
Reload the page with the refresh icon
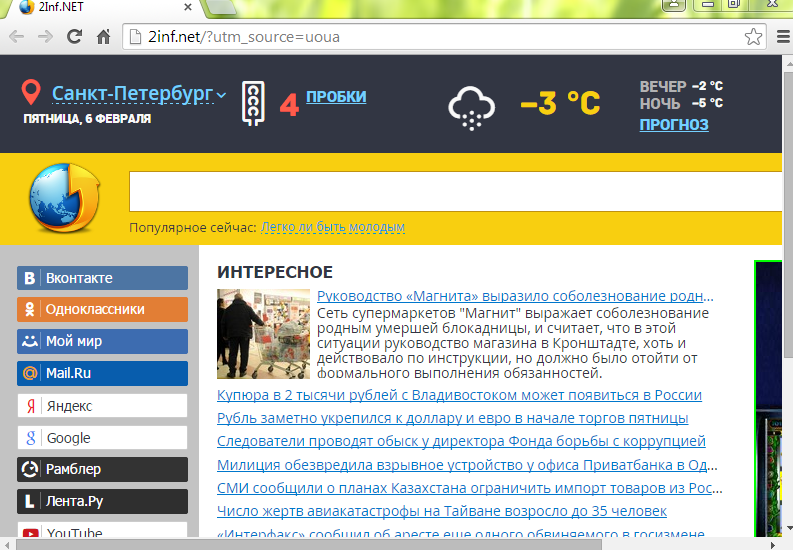74,36
